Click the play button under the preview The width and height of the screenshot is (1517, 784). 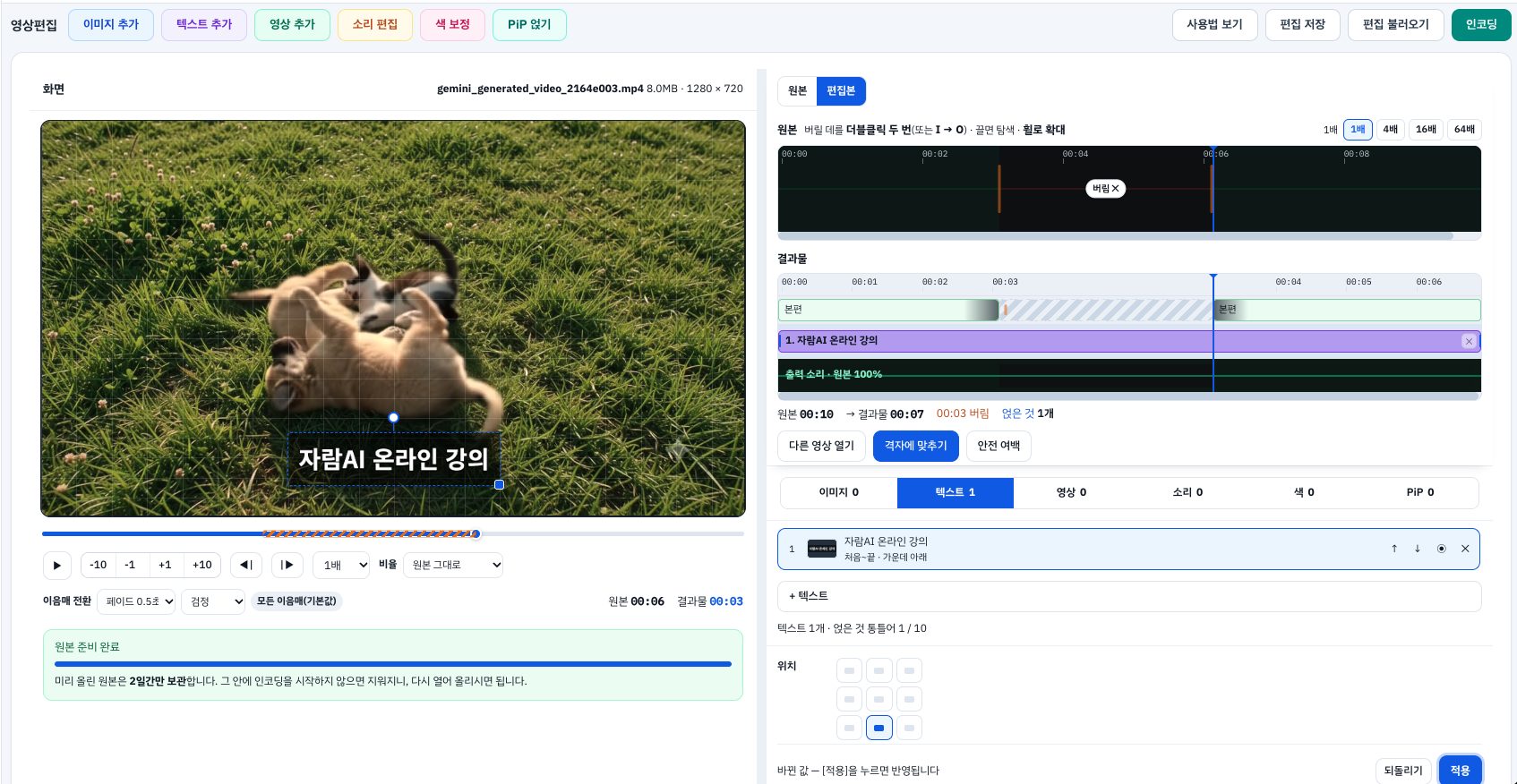click(x=57, y=565)
